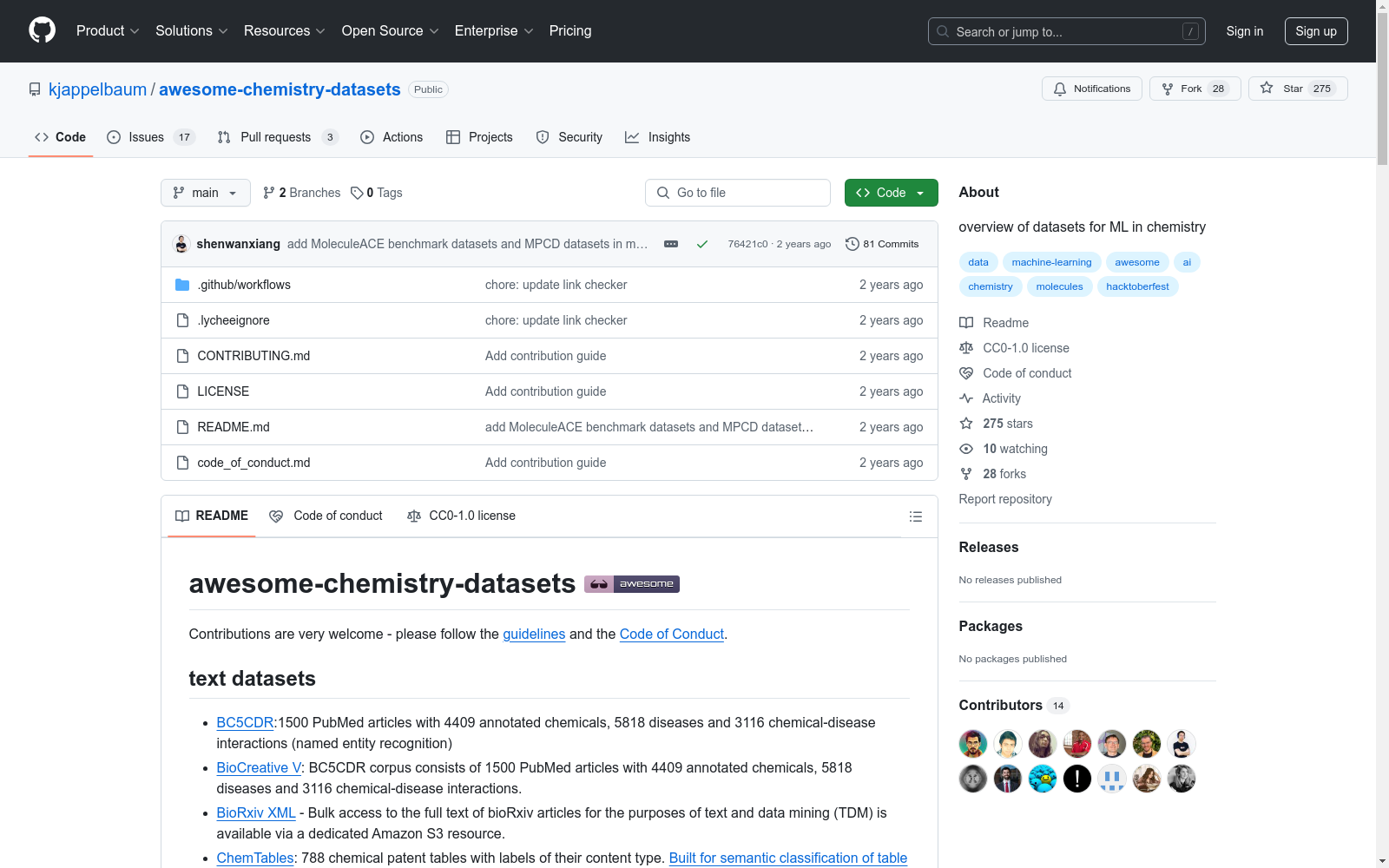Click the Pricing menu item
Image resolution: width=1389 pixels, height=868 pixels.
point(570,31)
